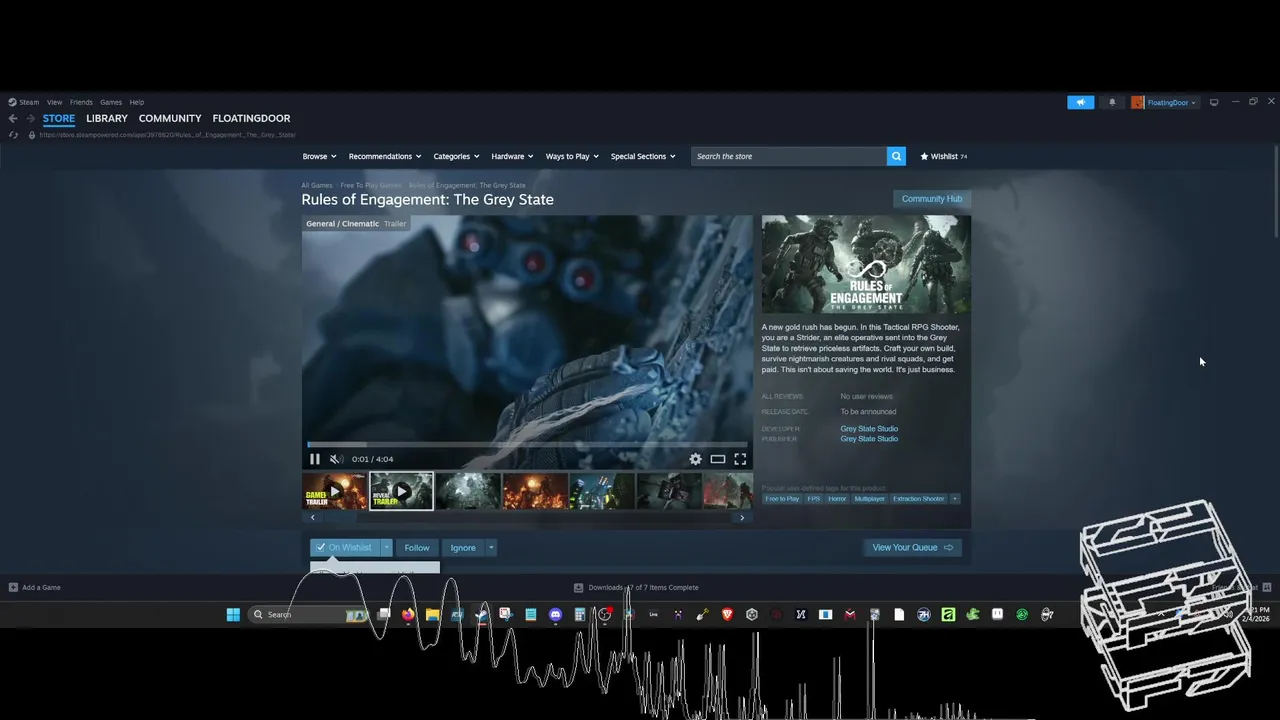Open the Games menu
The width and height of the screenshot is (1280, 720).
111,102
